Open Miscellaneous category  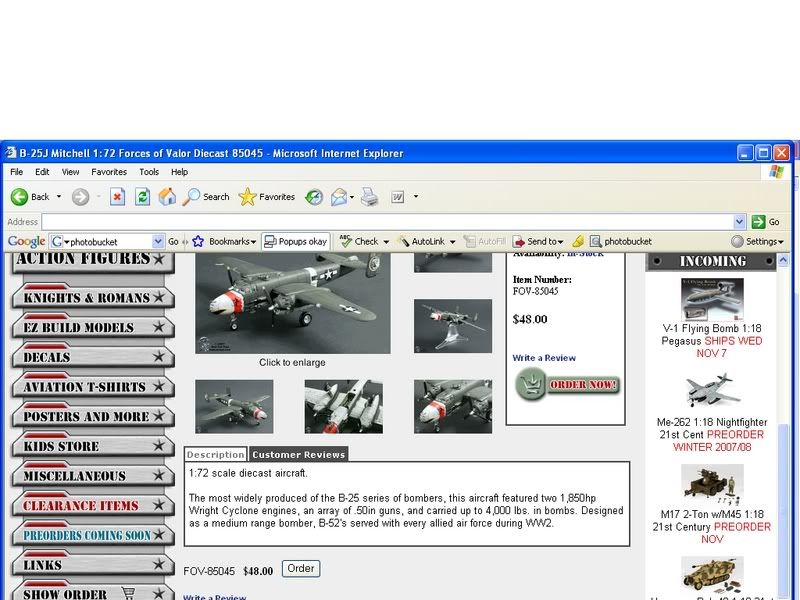tap(93, 474)
